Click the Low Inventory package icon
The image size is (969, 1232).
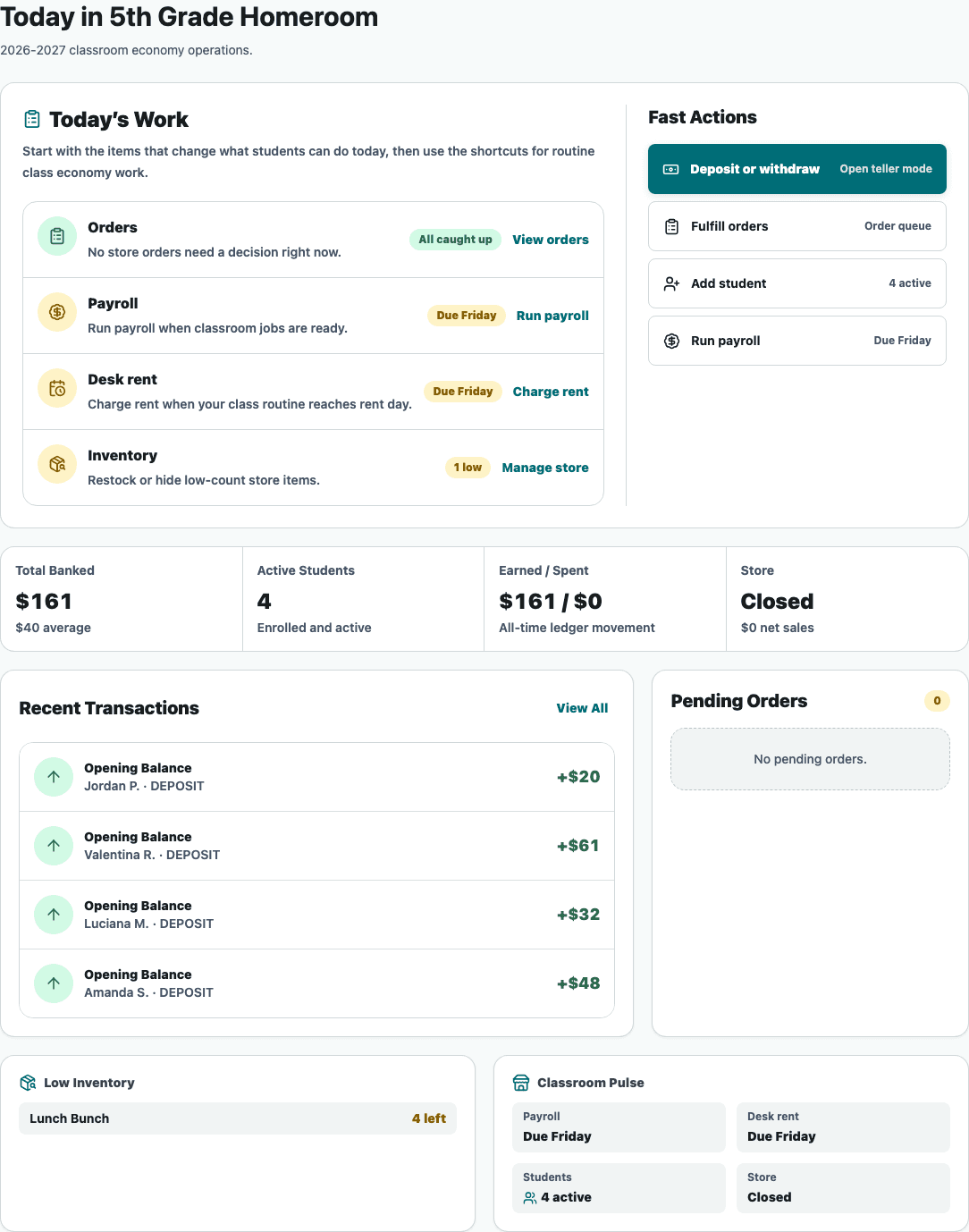(x=28, y=1083)
